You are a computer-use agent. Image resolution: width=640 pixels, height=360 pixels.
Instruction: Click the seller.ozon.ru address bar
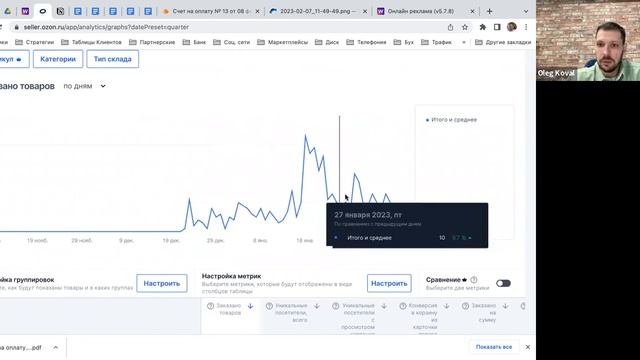tap(229, 27)
